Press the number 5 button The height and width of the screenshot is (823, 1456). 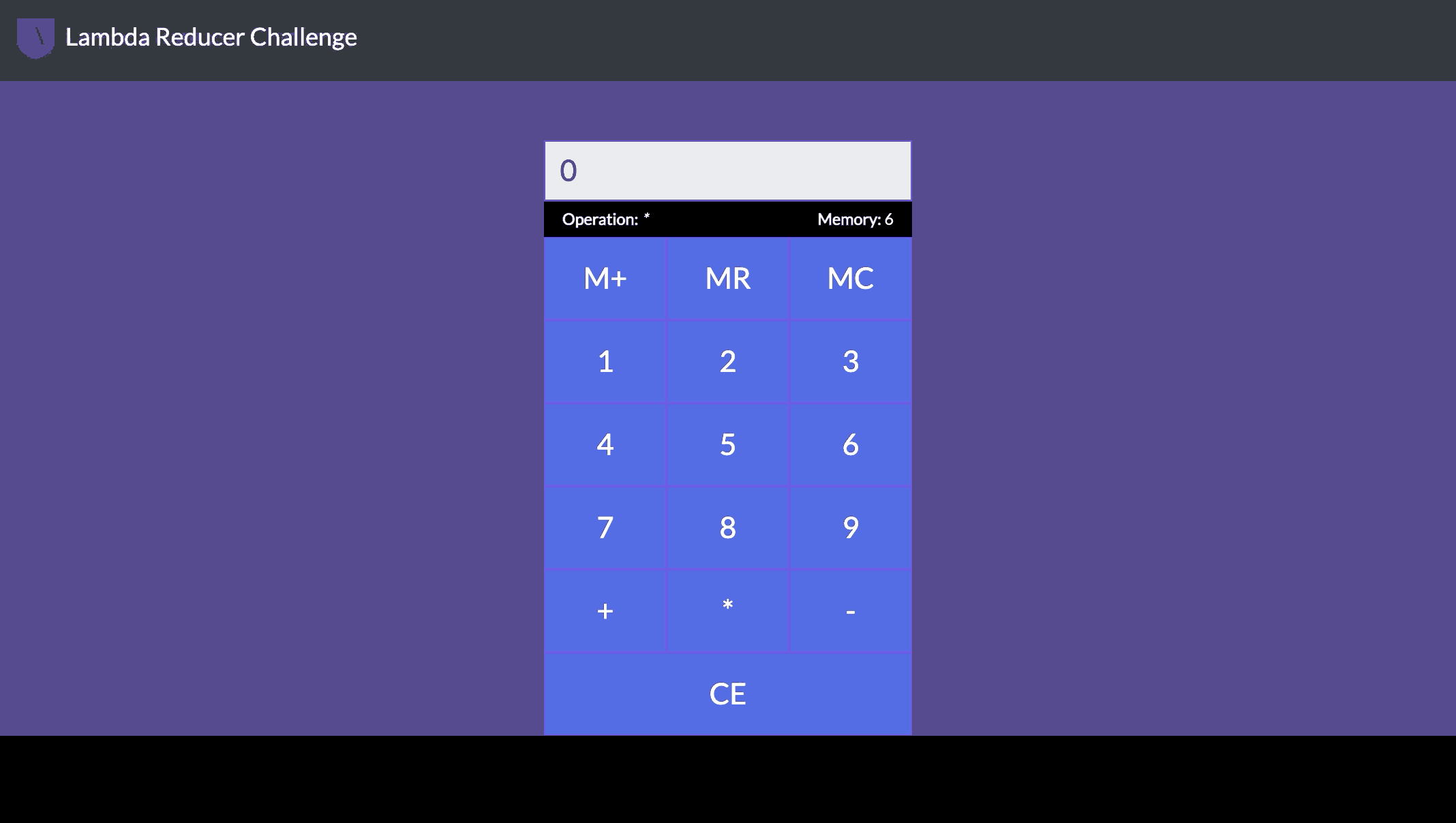pyautogui.click(x=727, y=444)
